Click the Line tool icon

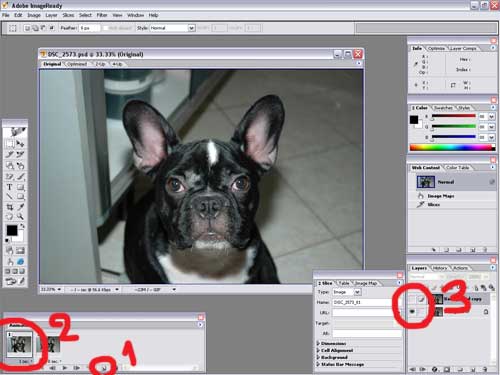pyautogui.click(x=10, y=197)
